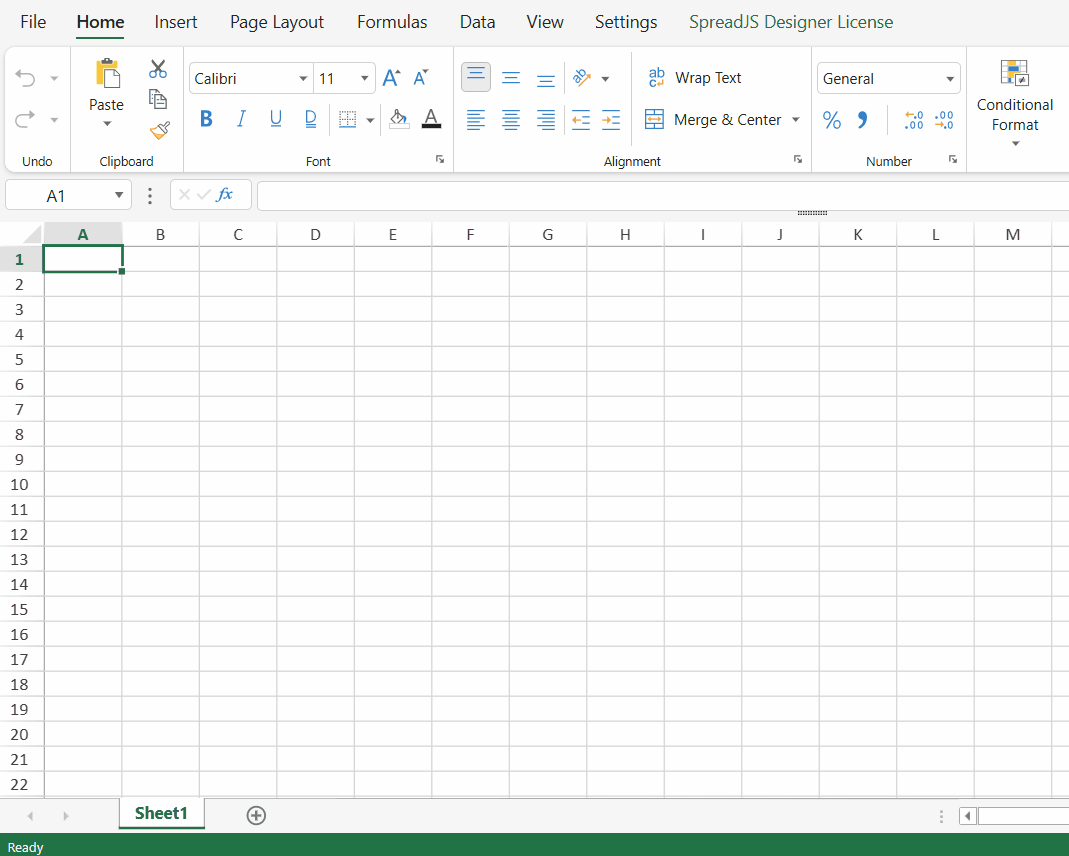Activate the Format Painter brush

(x=160, y=129)
